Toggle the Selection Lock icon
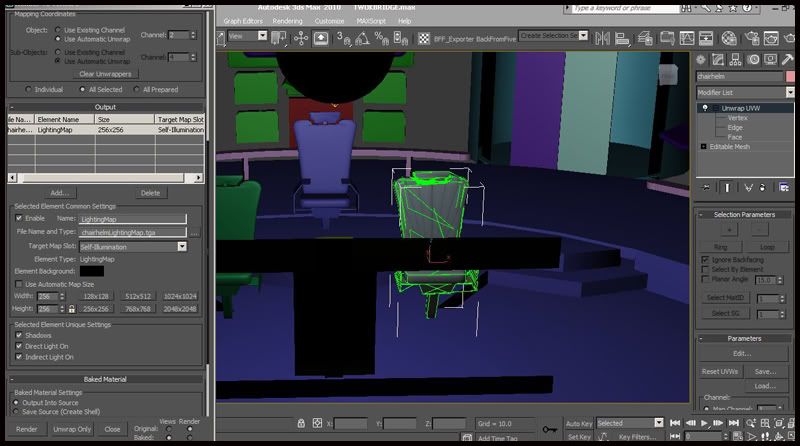The image size is (800, 446). click(x=301, y=423)
